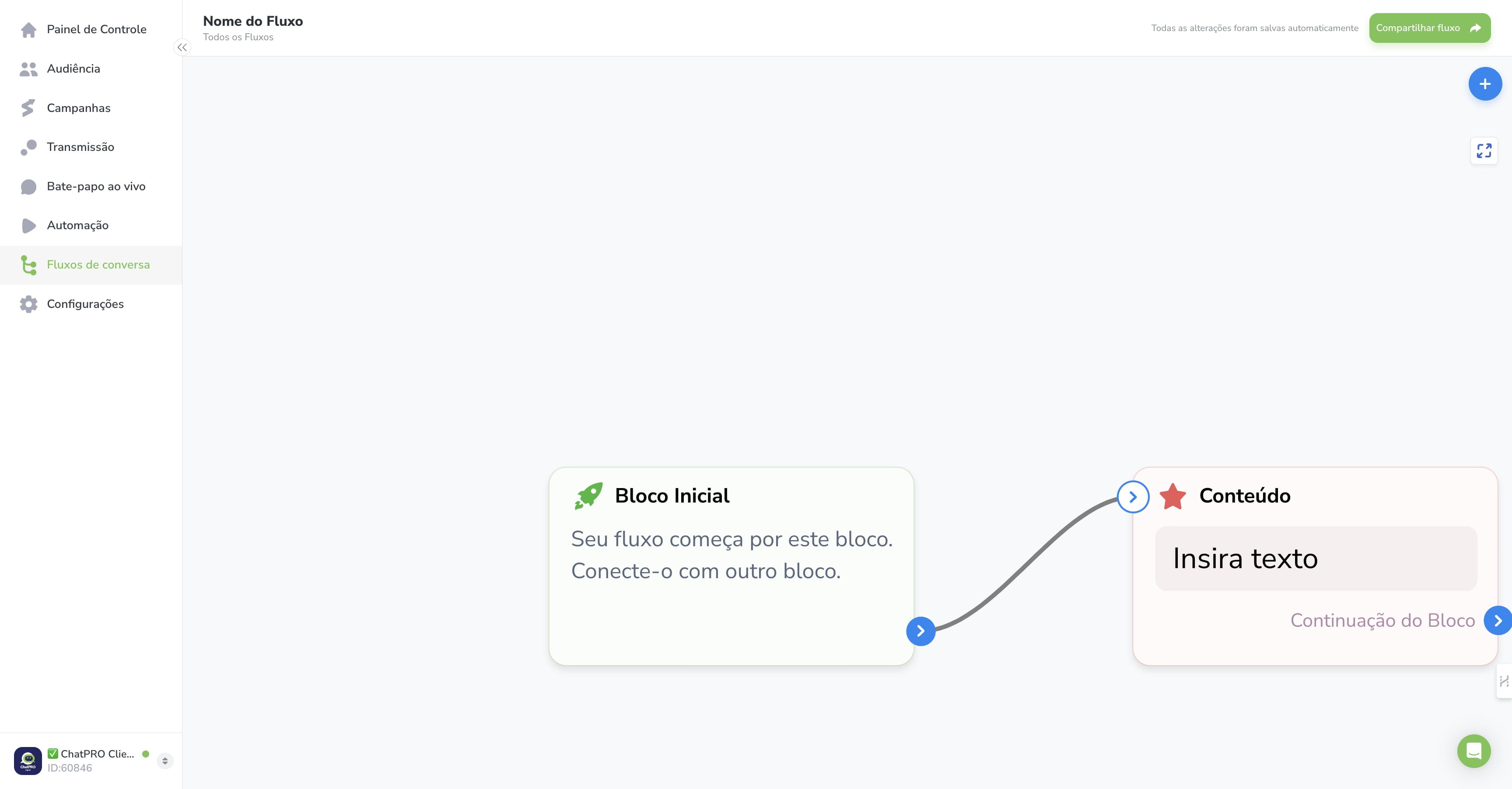Click the red star icon on Conteúdo
Viewport: 1512px width, 789px height.
pos(1173,496)
